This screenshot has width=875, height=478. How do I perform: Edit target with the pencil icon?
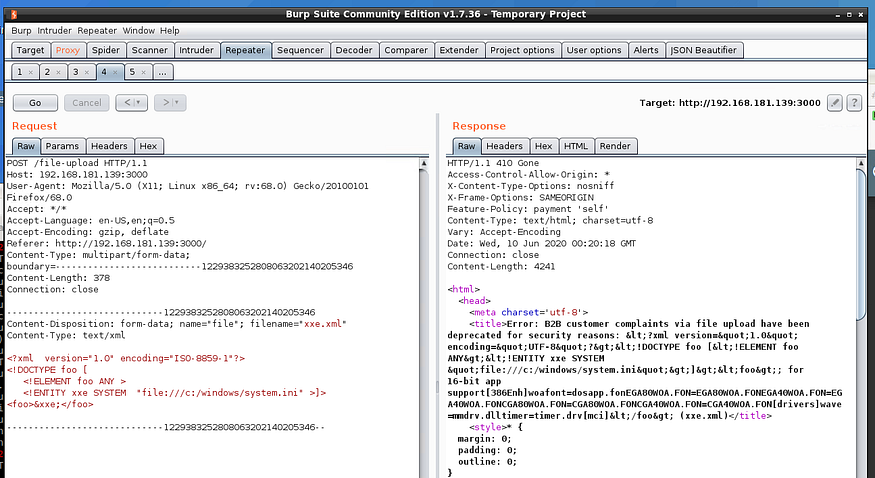[834, 103]
